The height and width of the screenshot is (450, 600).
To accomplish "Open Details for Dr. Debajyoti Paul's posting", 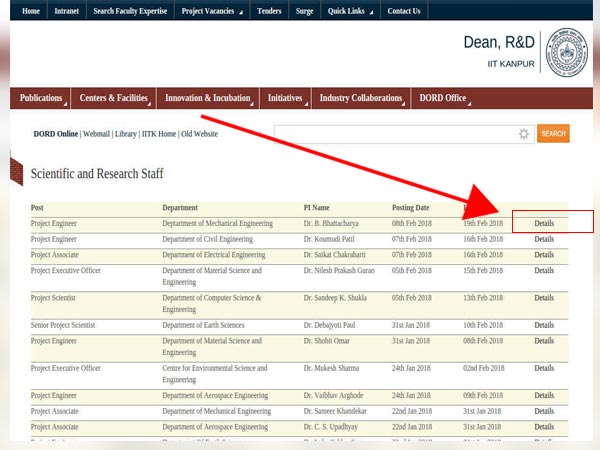I will 544,325.
